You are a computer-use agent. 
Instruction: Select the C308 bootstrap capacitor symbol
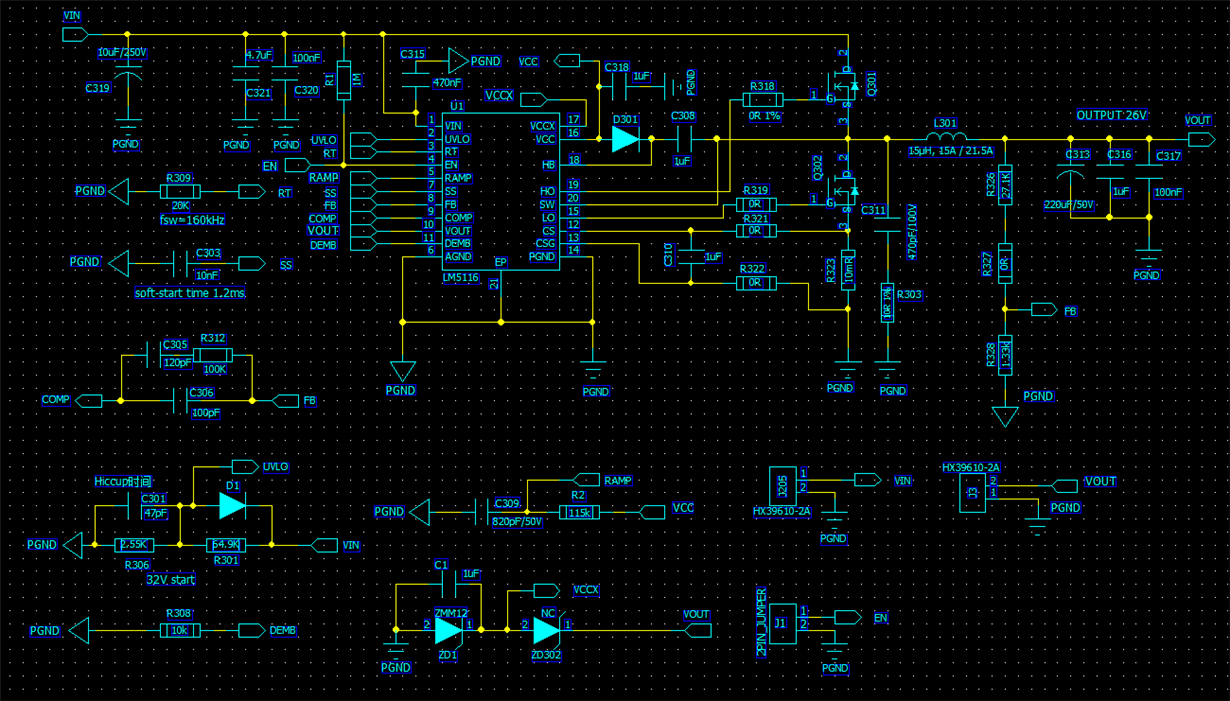(683, 139)
